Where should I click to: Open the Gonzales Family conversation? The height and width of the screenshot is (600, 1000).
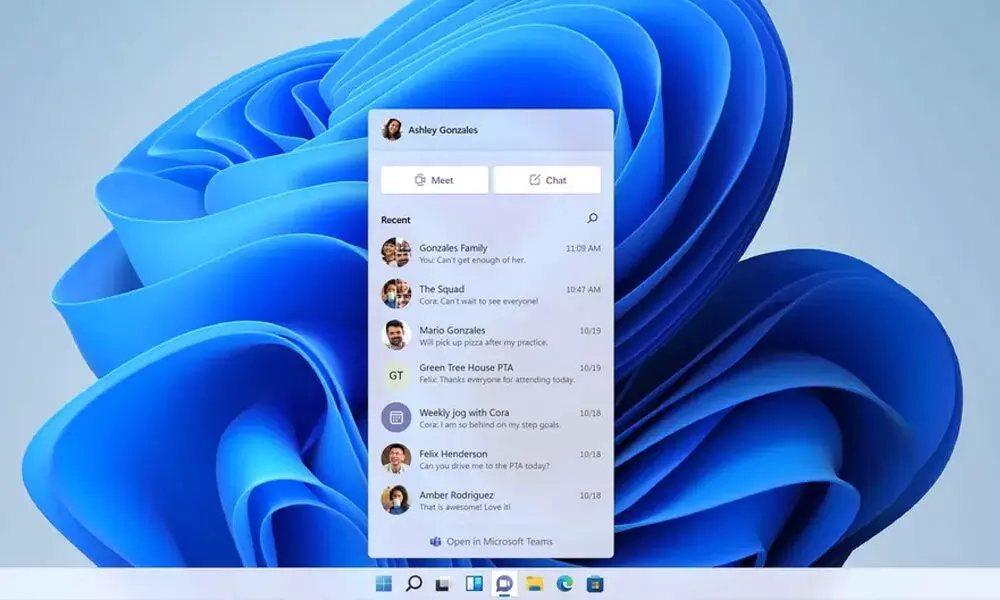pos(490,253)
